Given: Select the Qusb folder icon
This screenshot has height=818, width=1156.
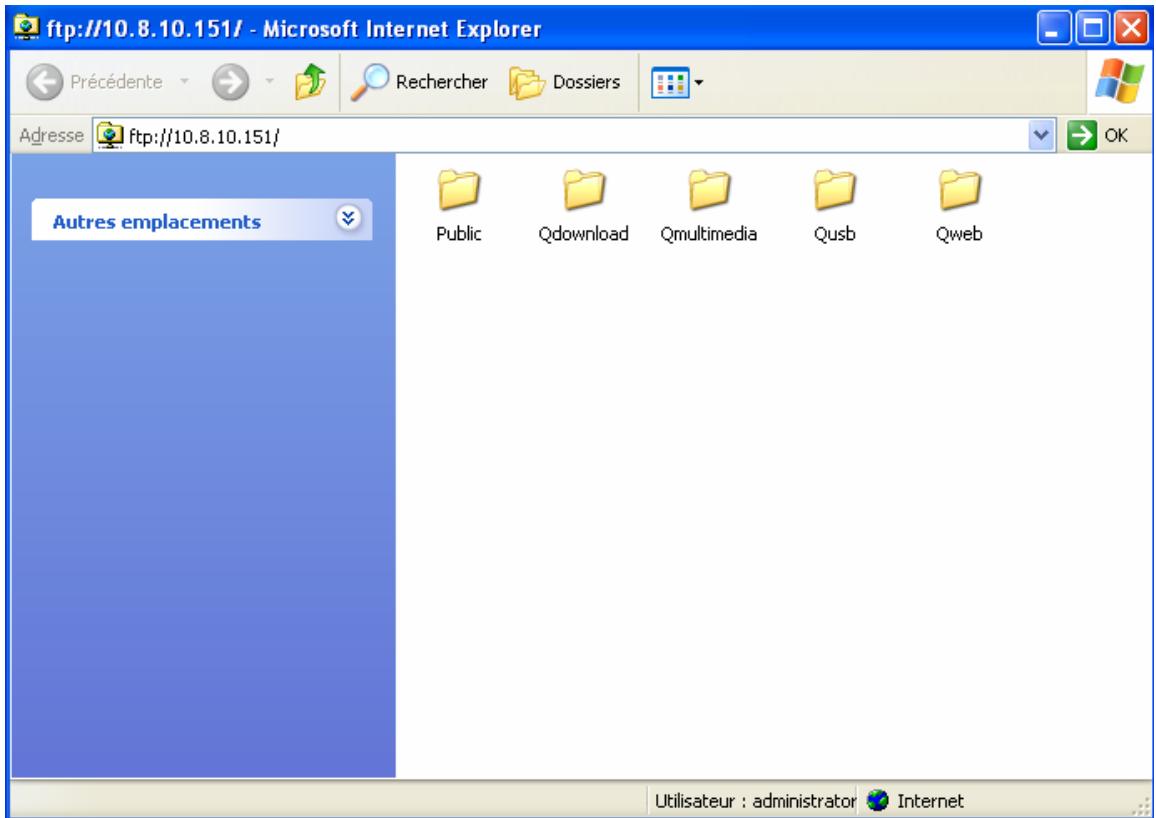Looking at the screenshot, I should 834,189.
